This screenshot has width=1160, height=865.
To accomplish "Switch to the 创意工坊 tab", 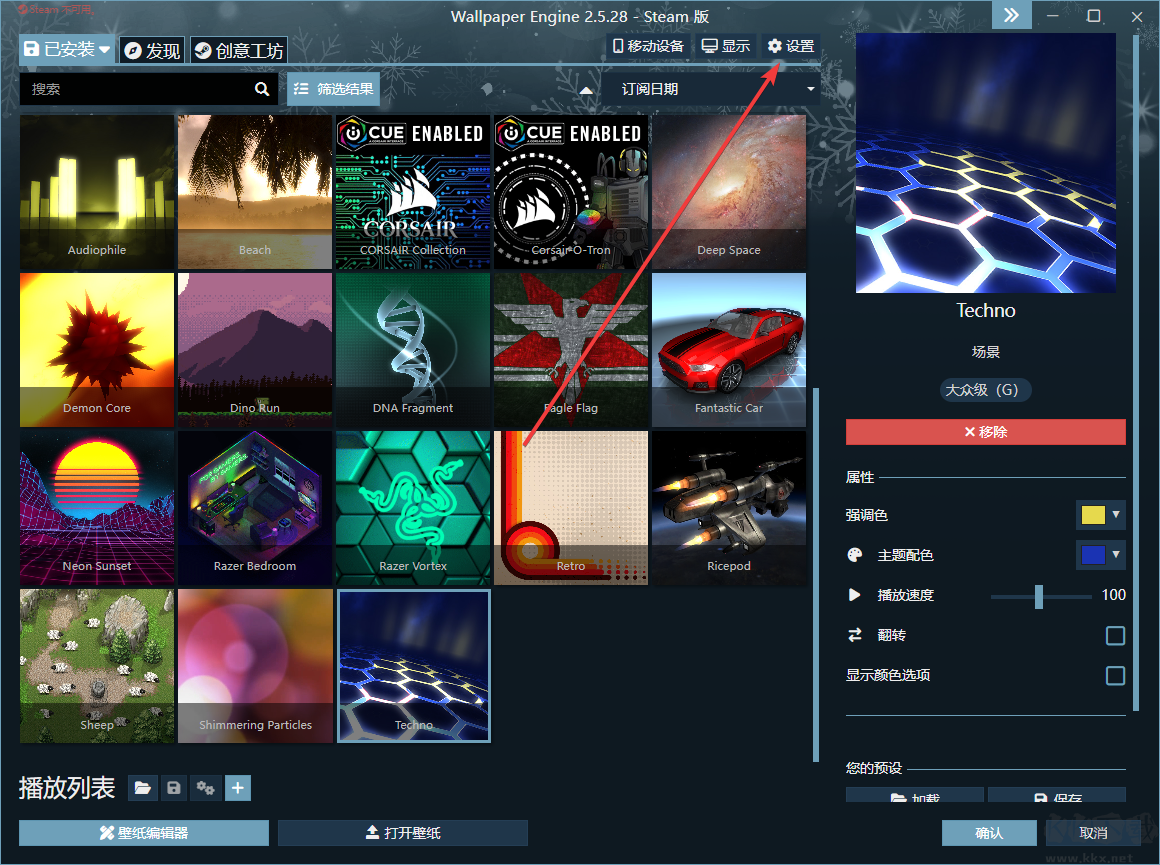I will click(x=238, y=50).
